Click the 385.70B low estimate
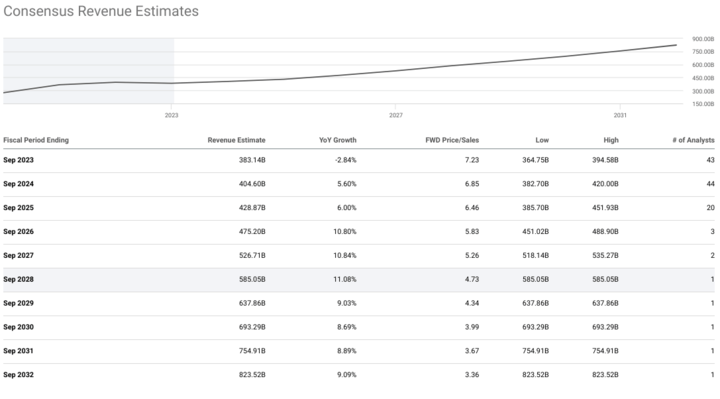This screenshot has height=399, width=720. [535, 208]
